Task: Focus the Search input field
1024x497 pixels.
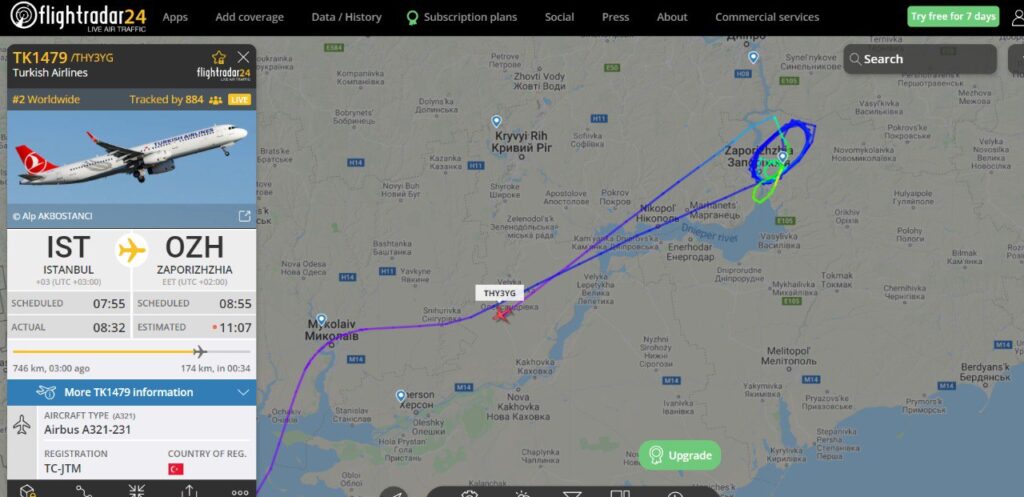Action: tap(920, 59)
